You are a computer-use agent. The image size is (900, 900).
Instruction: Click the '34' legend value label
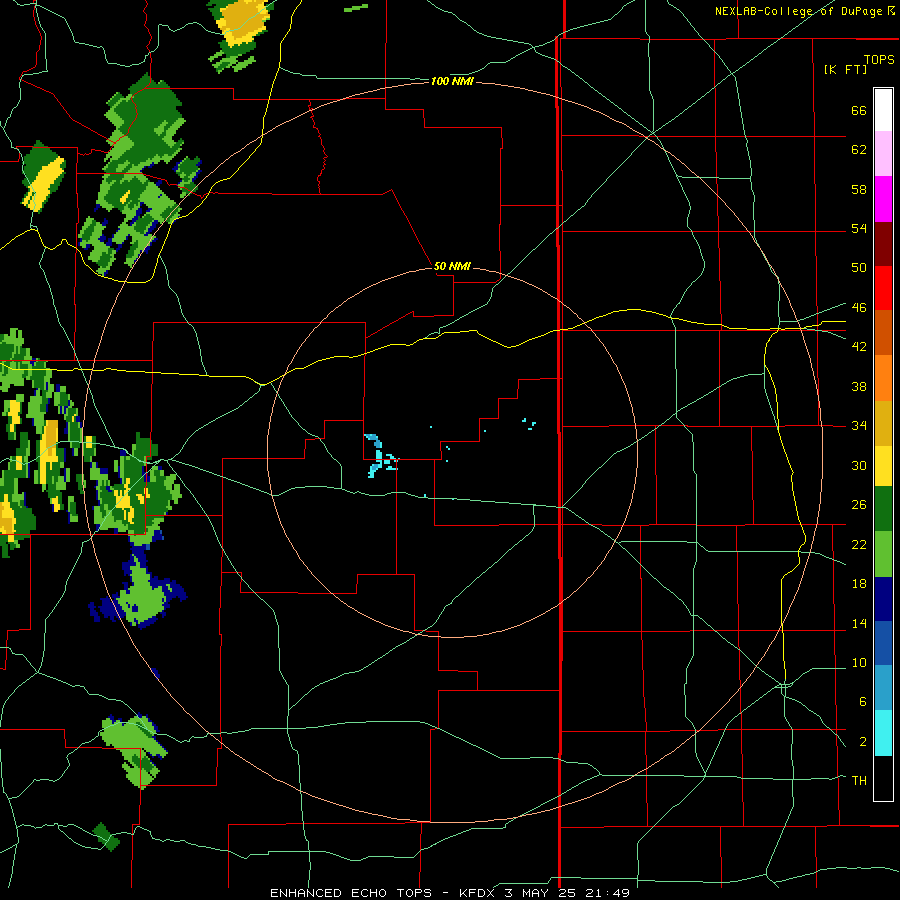[x=859, y=425]
